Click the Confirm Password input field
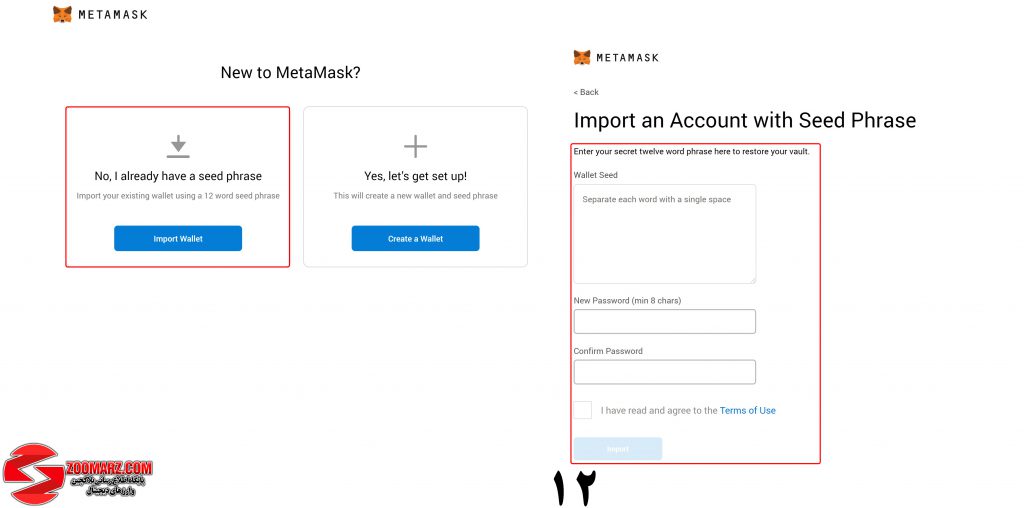This screenshot has width=1024, height=508. point(665,372)
